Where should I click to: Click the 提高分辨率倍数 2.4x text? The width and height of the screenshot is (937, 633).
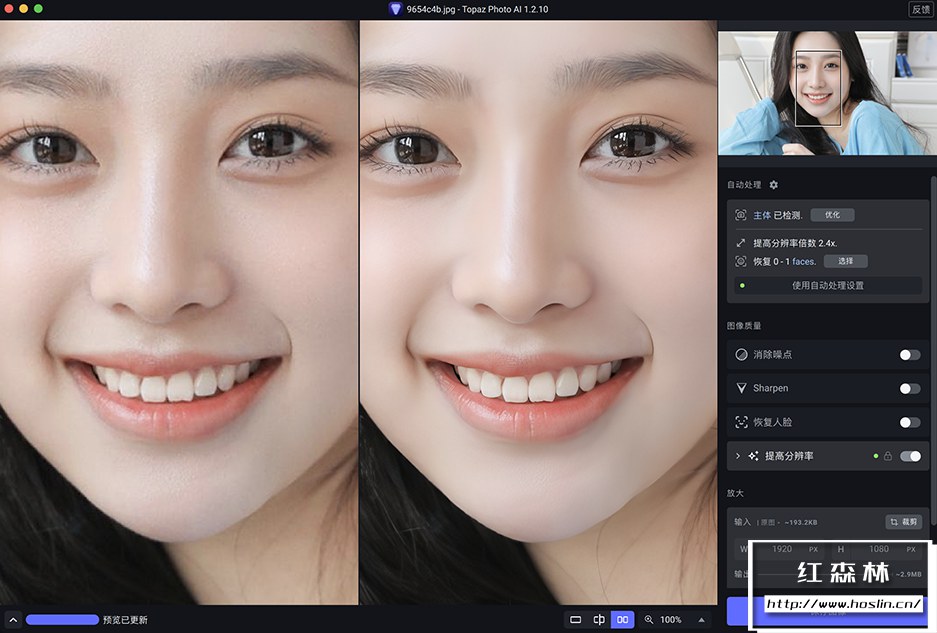pyautogui.click(x=795, y=243)
